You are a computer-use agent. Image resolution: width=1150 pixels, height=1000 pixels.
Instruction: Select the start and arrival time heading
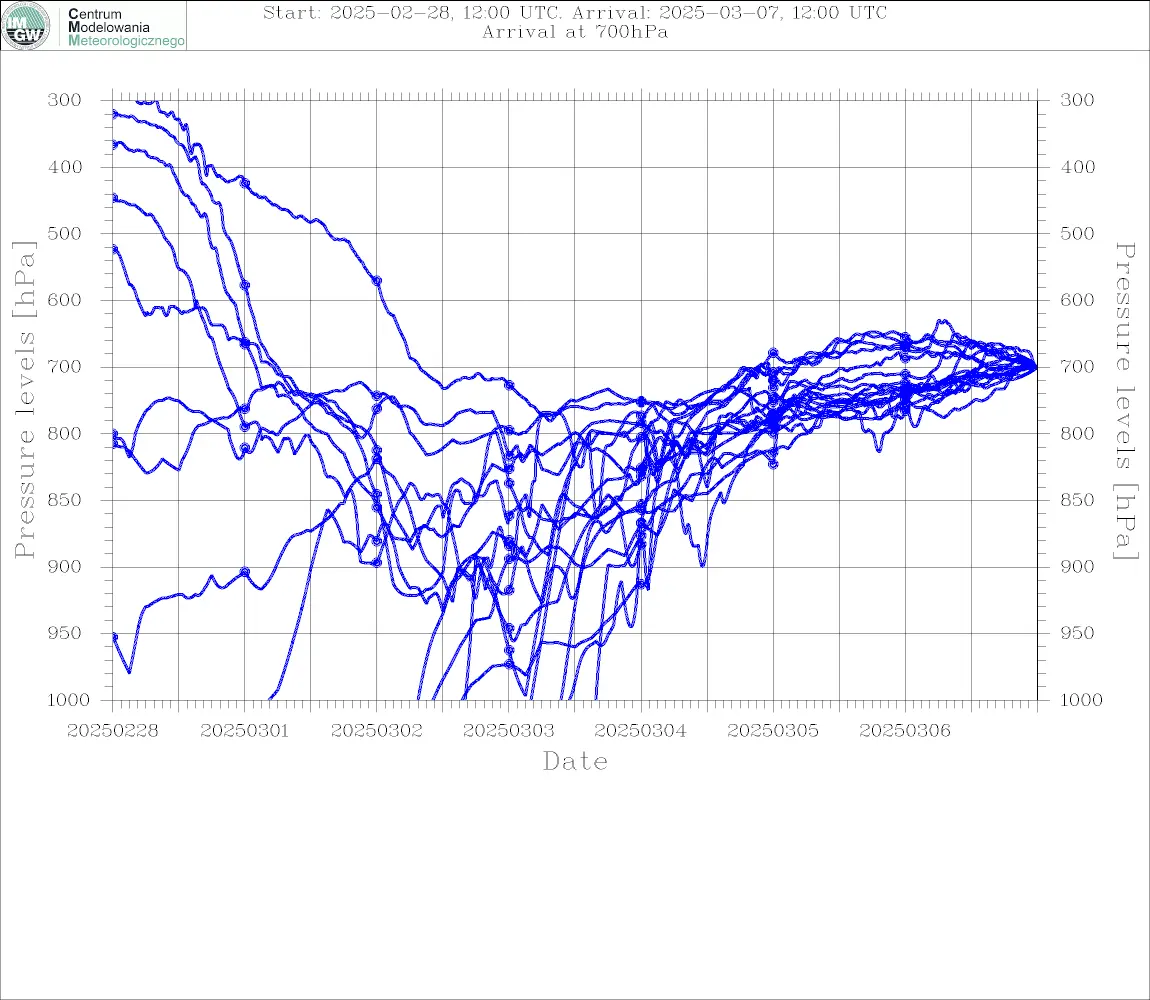(575, 12)
